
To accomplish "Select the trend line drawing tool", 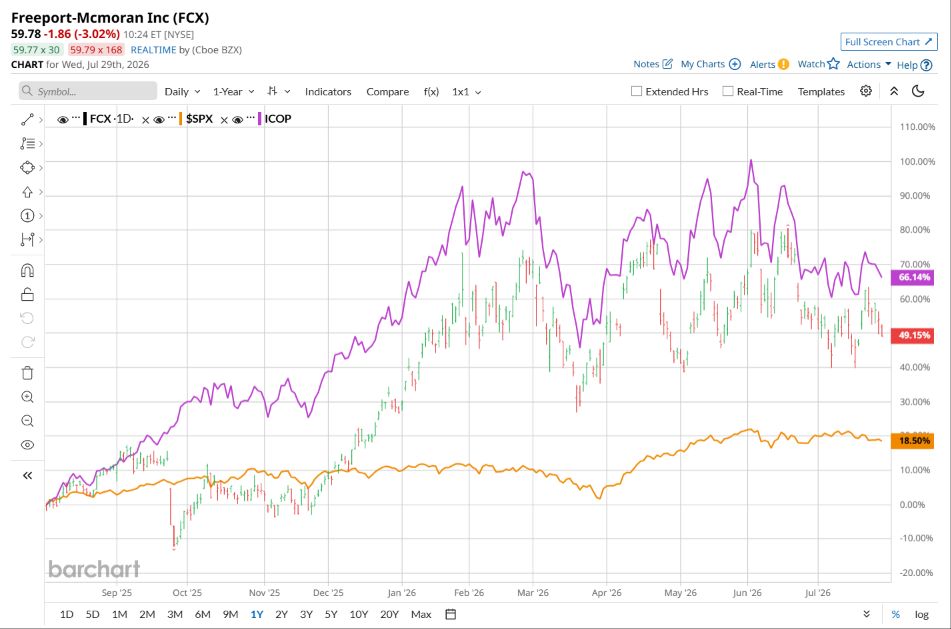I will [x=27, y=120].
